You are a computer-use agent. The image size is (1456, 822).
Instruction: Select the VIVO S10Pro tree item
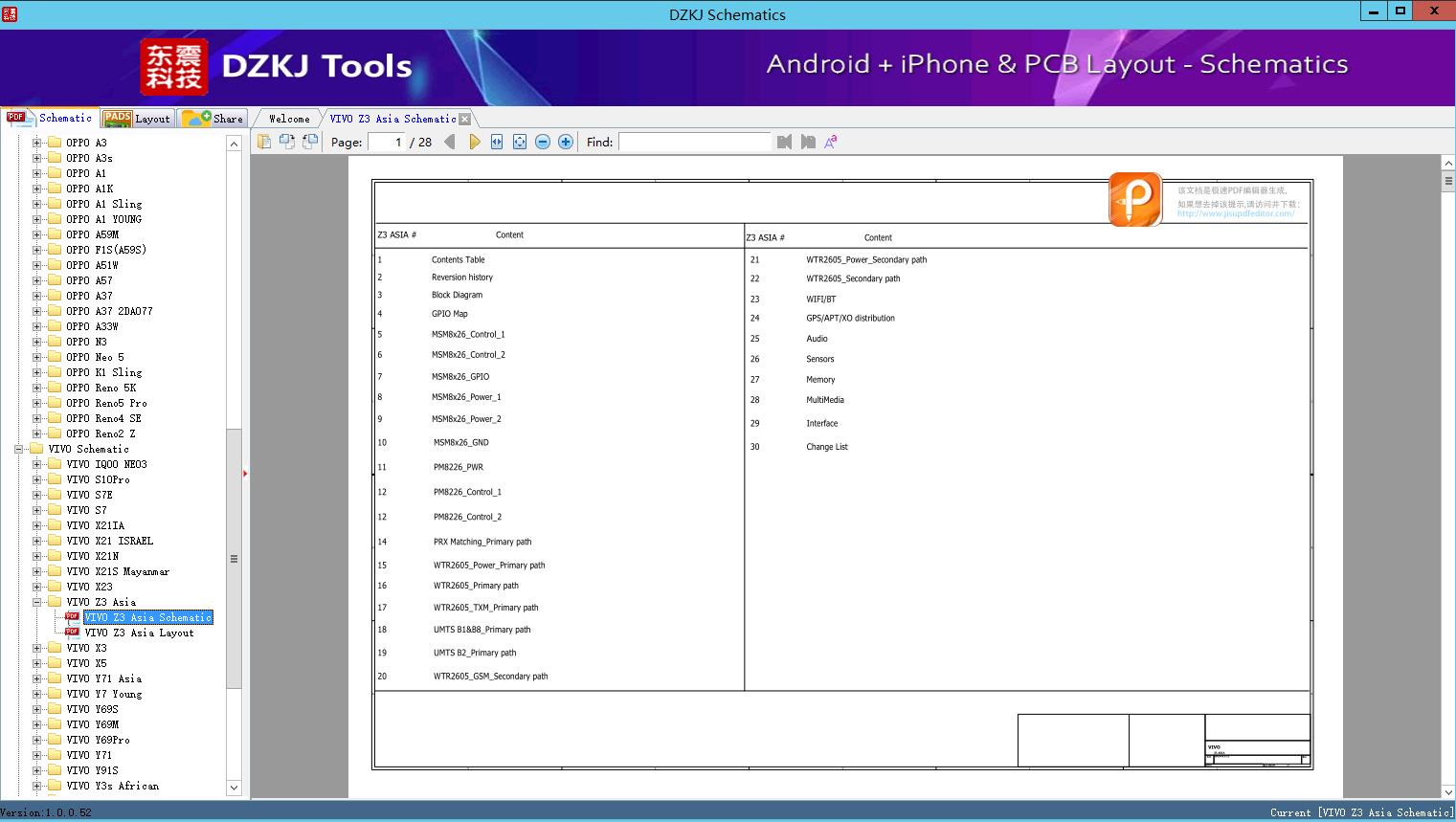98,479
